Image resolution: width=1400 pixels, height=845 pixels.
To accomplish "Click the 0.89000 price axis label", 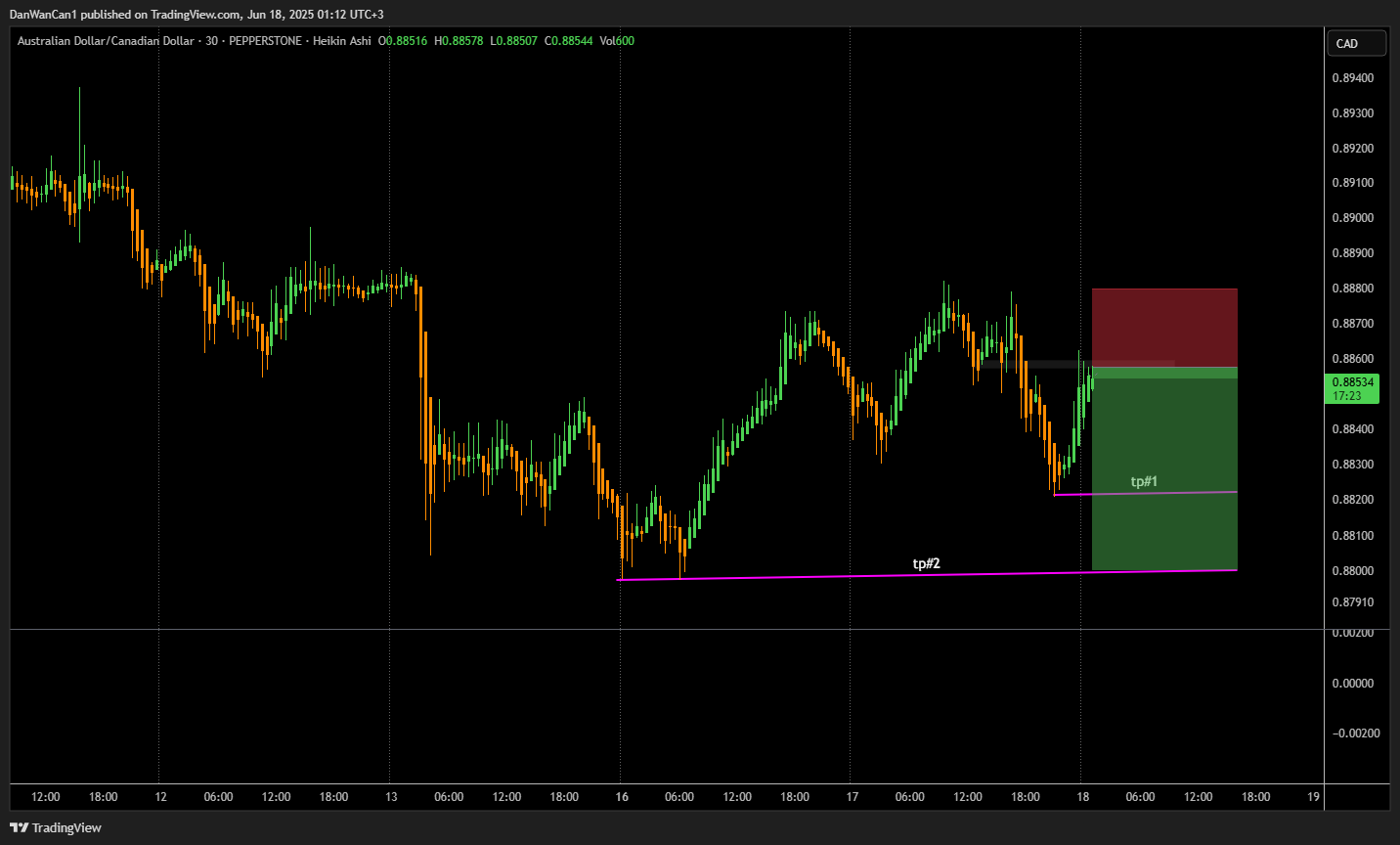I will click(x=1352, y=218).
